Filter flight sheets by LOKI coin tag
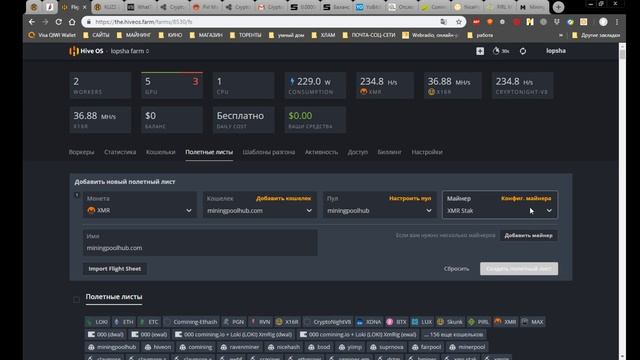 pos(97,322)
